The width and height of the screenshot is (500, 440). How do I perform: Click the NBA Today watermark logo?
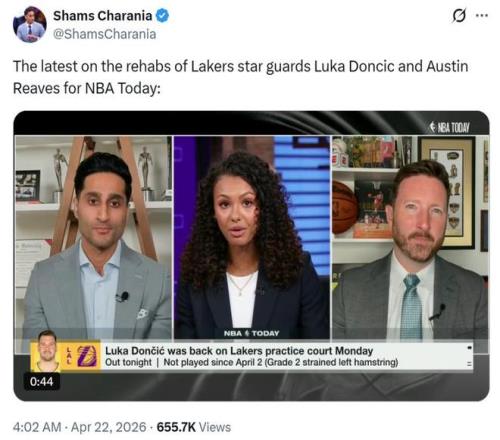pos(450,127)
